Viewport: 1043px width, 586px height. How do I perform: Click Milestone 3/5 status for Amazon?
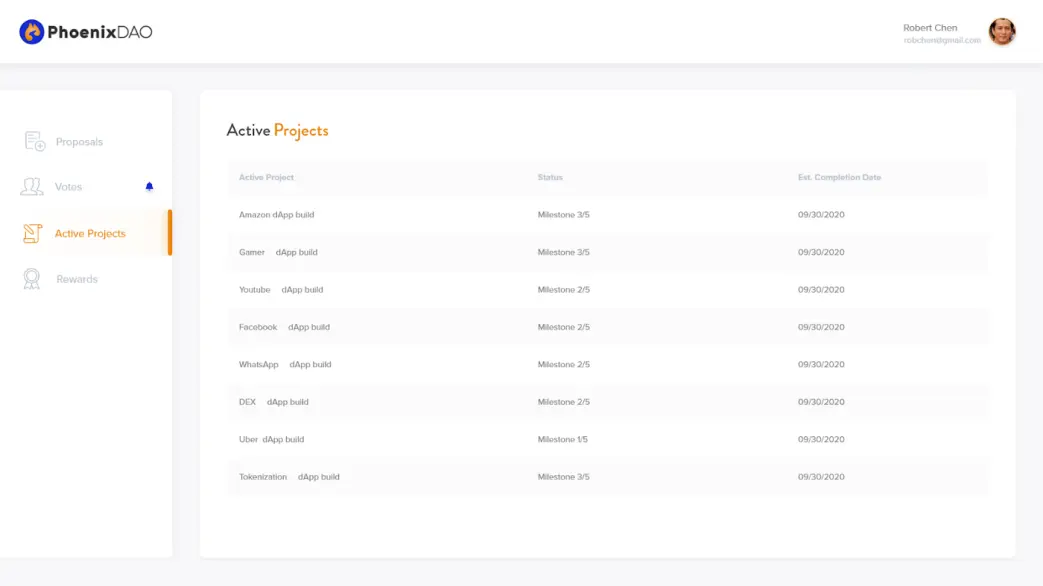pos(563,215)
